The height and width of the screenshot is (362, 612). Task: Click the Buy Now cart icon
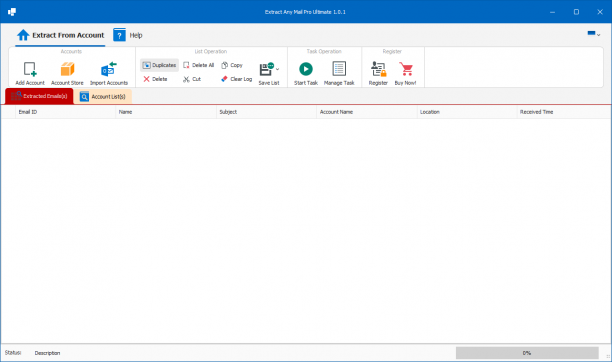406,69
